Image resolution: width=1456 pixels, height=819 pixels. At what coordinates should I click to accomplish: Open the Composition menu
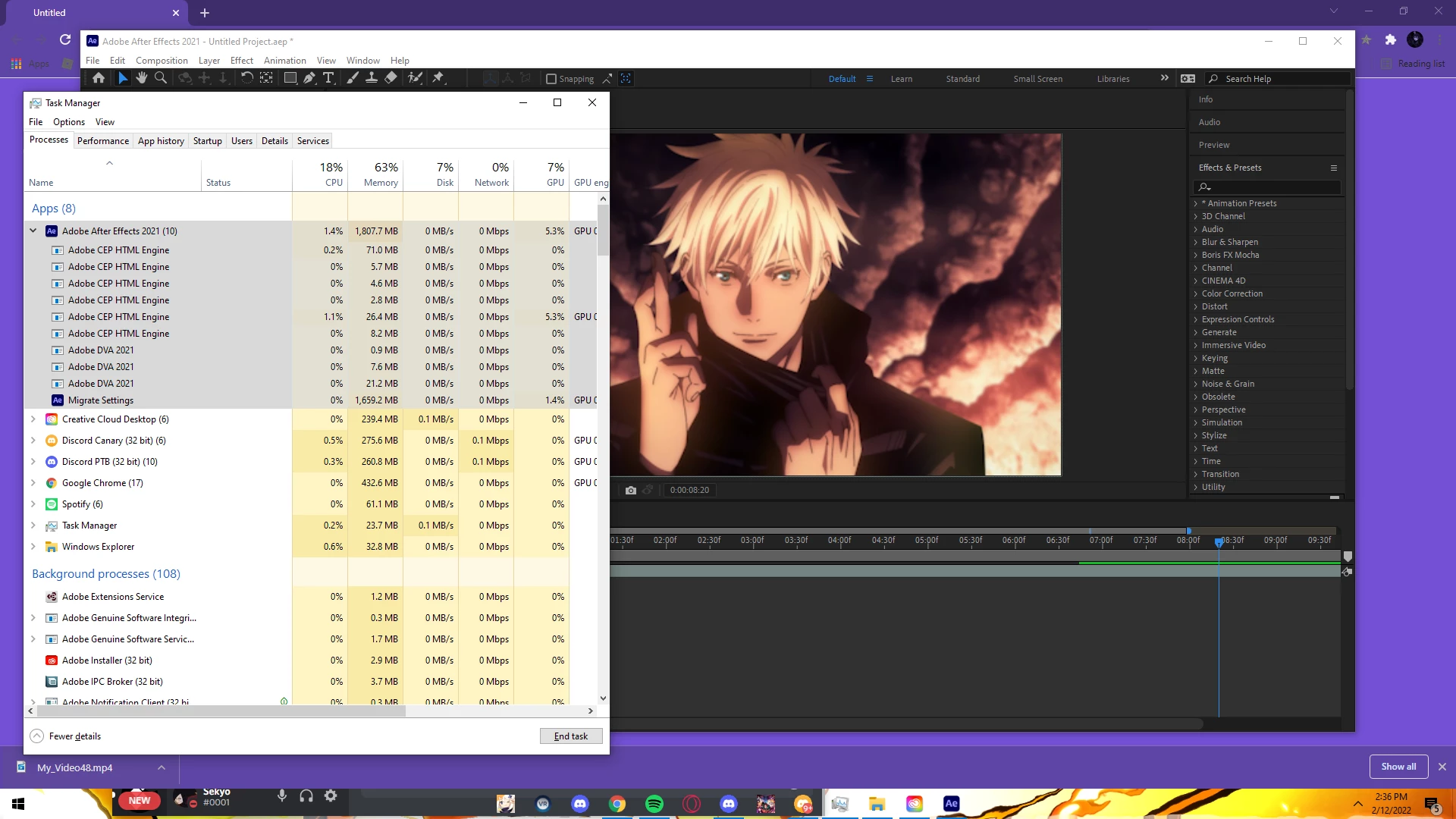162,61
